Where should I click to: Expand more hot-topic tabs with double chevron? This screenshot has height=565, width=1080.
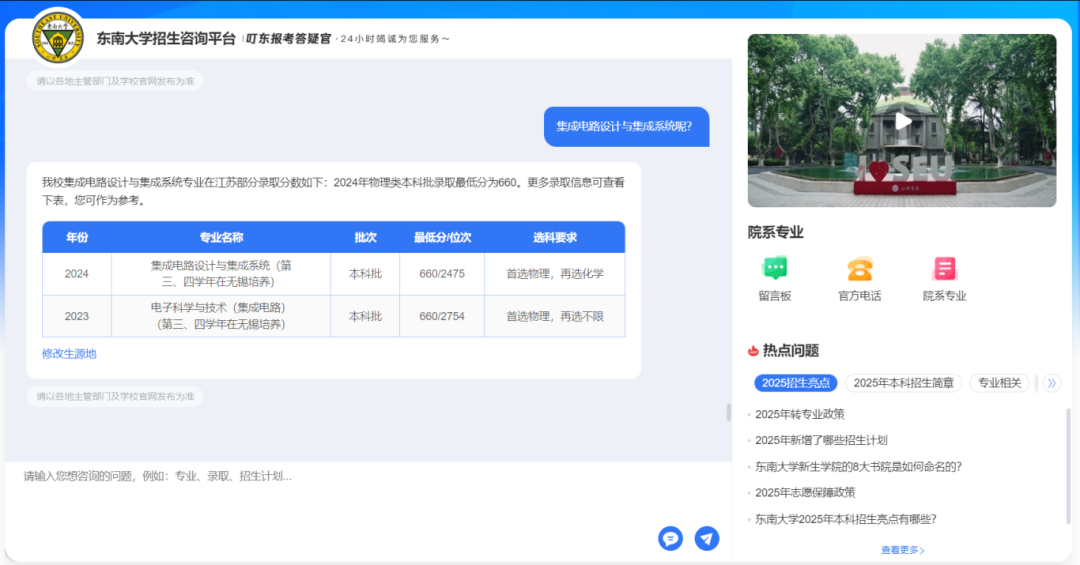tap(1052, 383)
